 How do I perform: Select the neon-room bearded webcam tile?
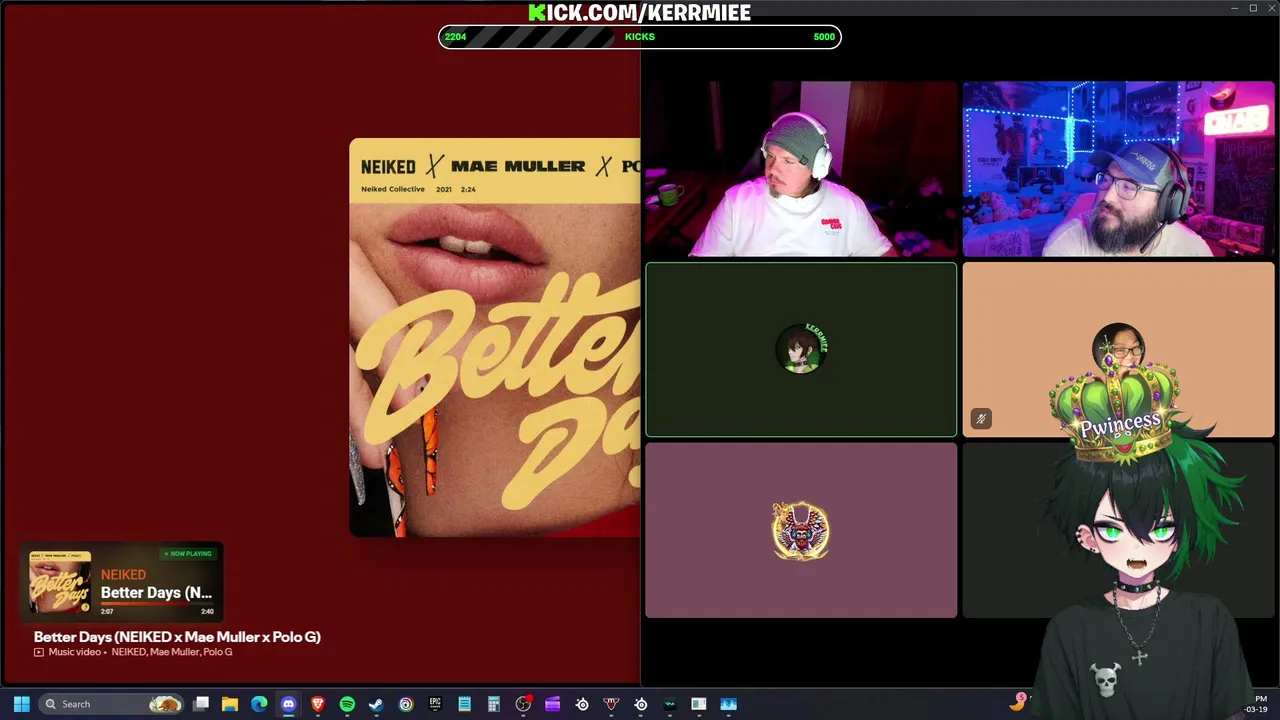click(x=1118, y=169)
